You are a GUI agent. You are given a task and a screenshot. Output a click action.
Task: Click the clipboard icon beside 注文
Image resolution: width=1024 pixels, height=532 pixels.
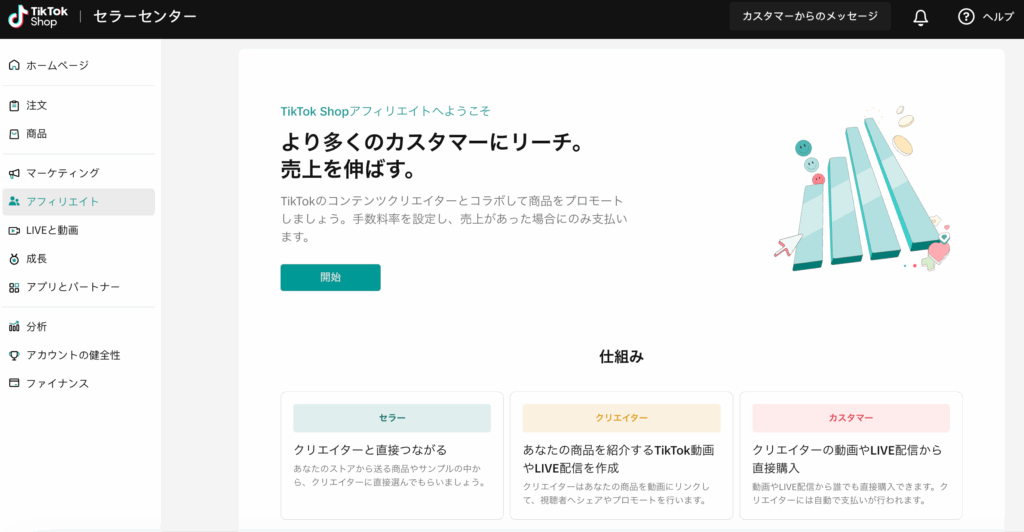click(14, 105)
